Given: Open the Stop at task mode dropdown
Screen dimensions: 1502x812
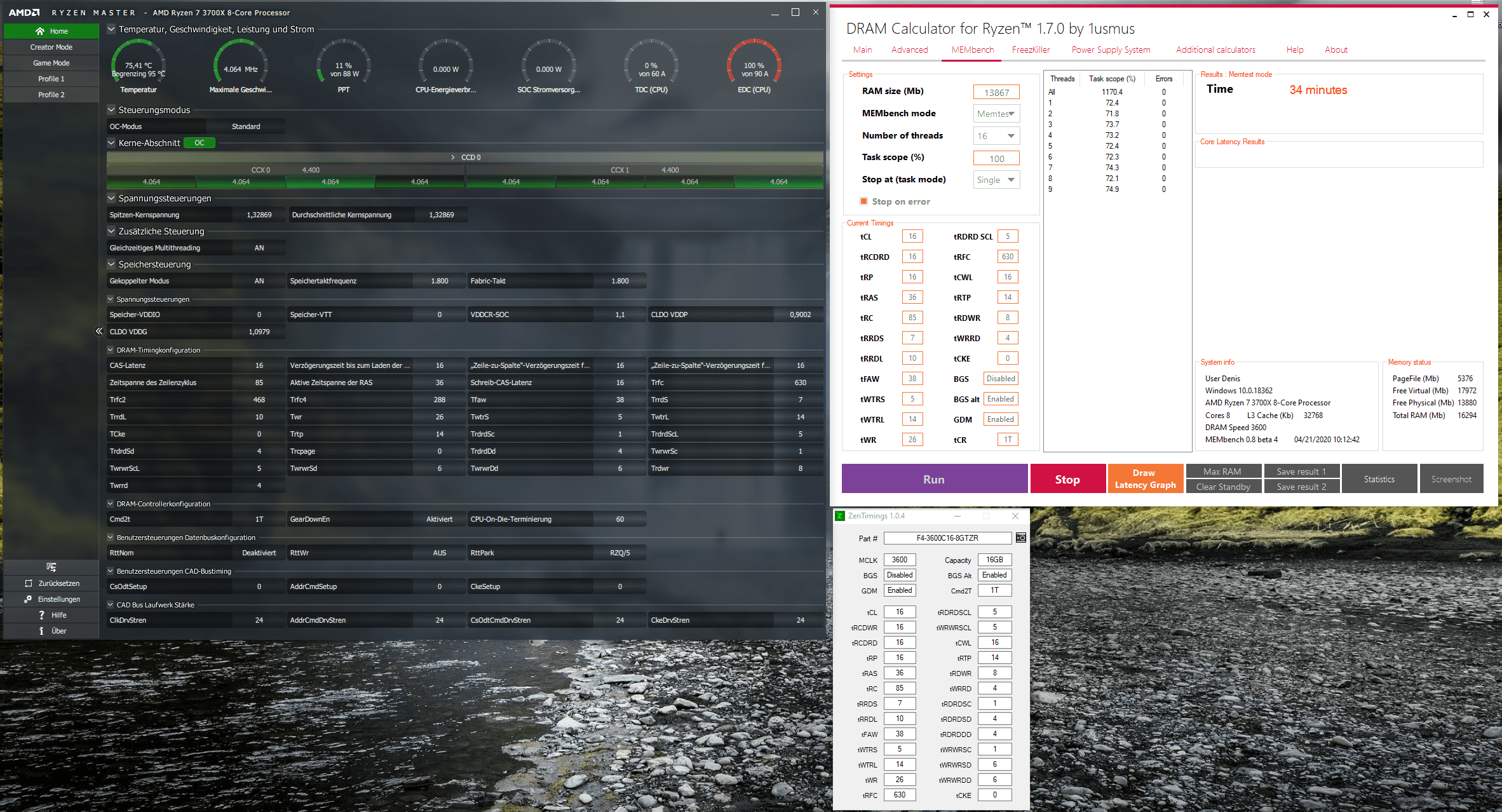Looking at the screenshot, I should point(996,180).
